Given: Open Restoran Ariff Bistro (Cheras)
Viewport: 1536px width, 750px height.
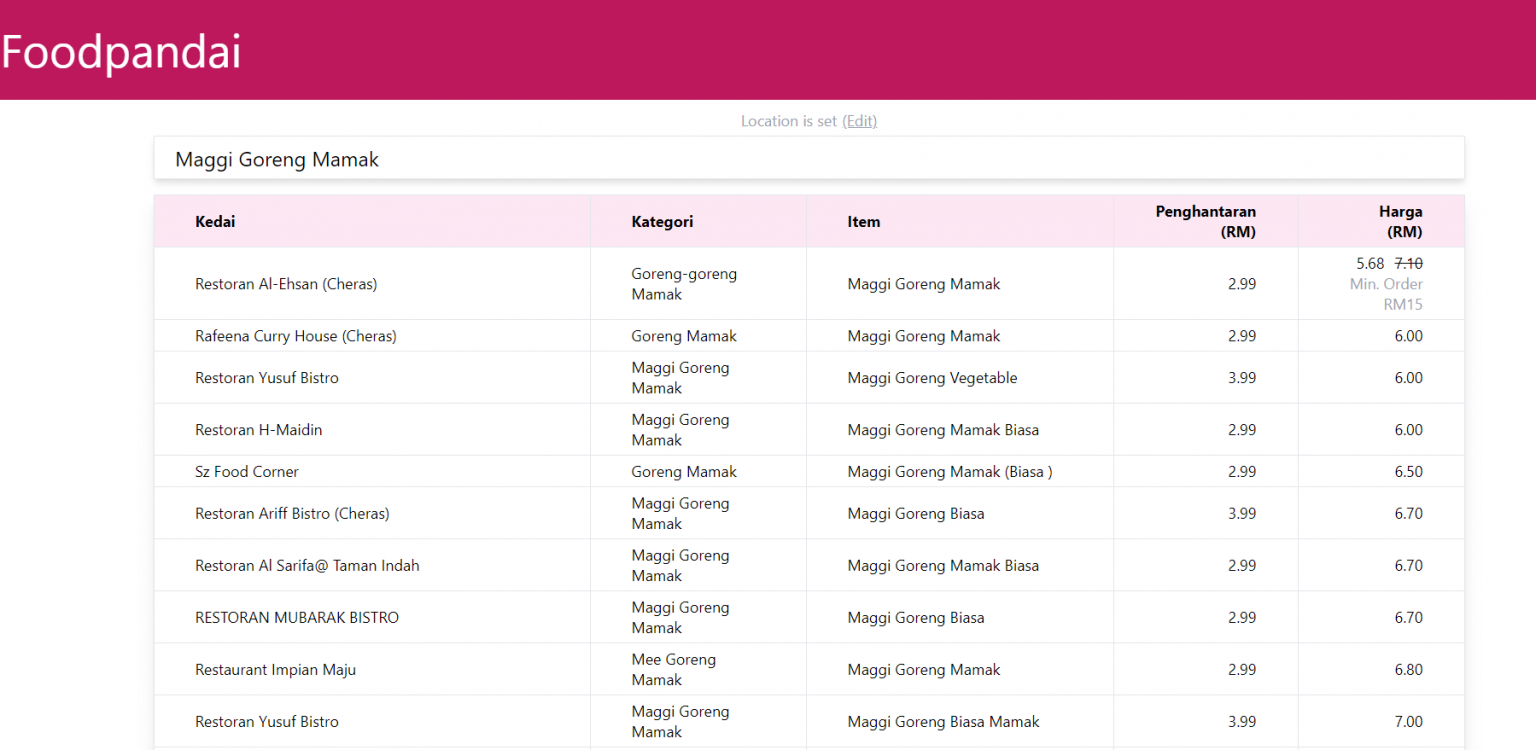Looking at the screenshot, I should [x=292, y=513].
